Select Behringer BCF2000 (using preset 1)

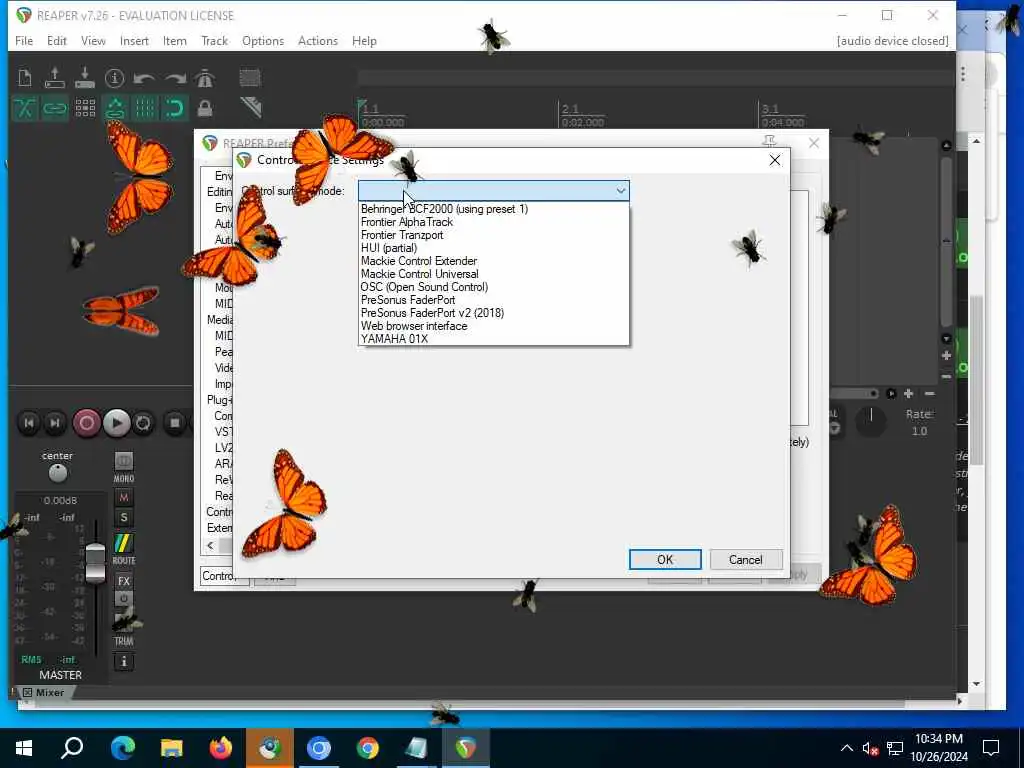494,209
